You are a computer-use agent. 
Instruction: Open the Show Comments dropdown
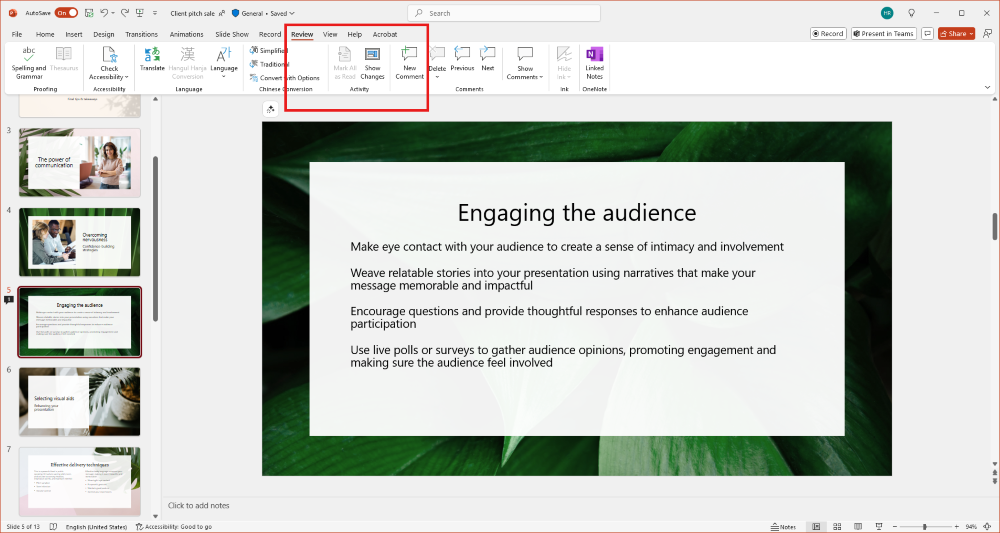[525, 63]
